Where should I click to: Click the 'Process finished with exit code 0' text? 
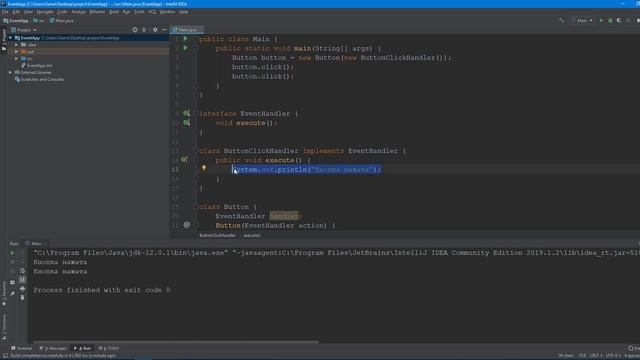[102, 290]
